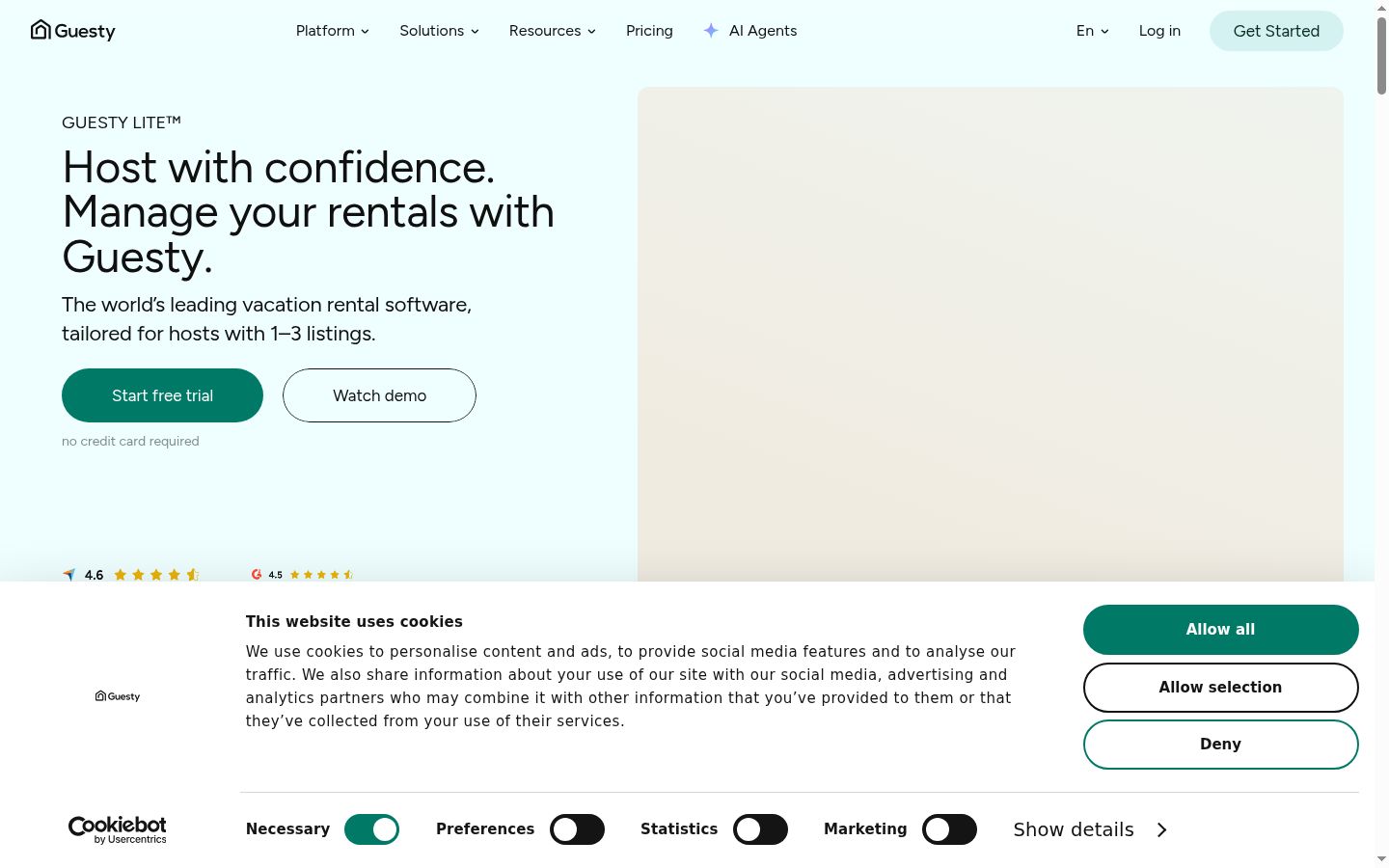Click the Get Started button

coord(1276,31)
